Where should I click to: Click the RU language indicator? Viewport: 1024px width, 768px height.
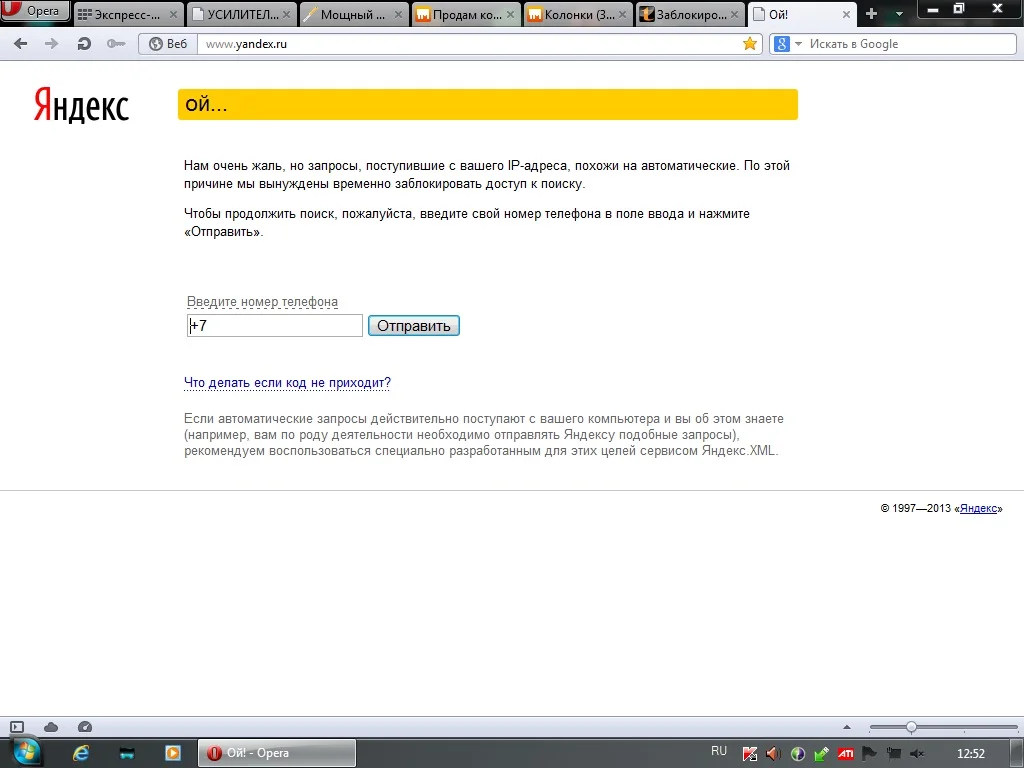click(x=718, y=751)
